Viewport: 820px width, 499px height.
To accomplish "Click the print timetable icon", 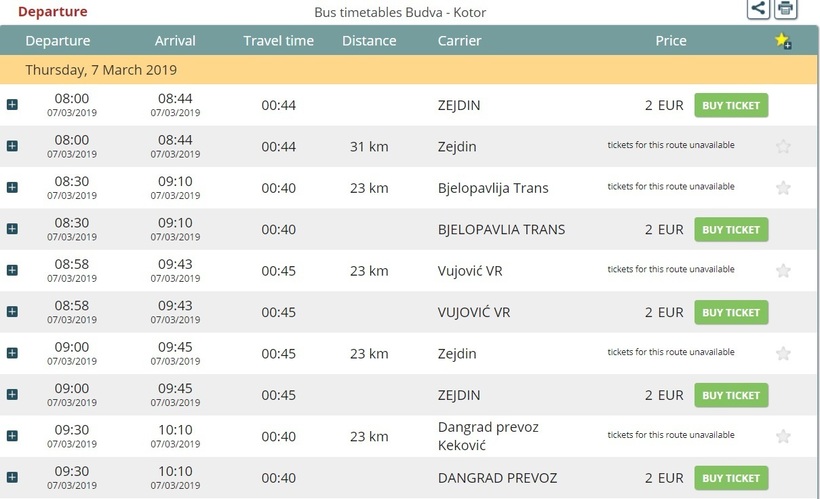I will 786,9.
